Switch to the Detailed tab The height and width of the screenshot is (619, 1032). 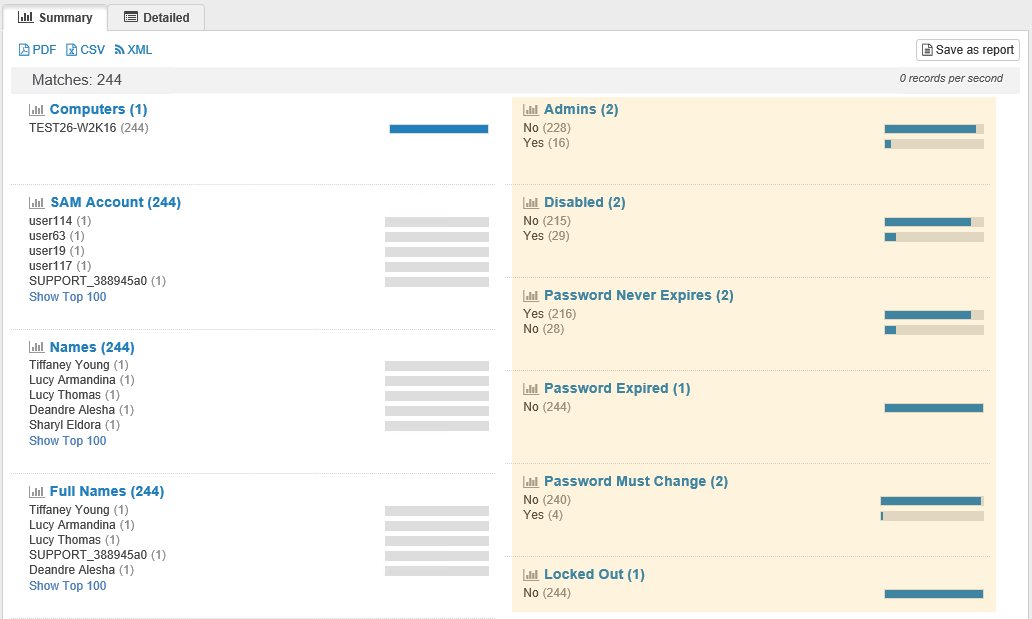click(157, 18)
